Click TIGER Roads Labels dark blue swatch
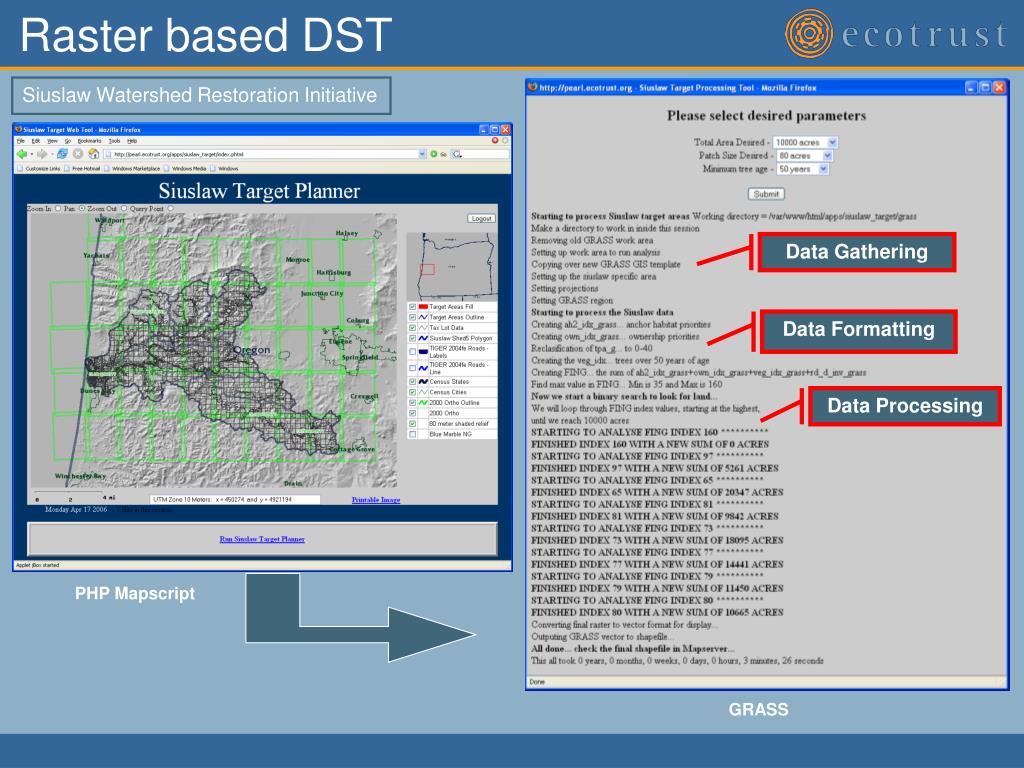 [423, 351]
